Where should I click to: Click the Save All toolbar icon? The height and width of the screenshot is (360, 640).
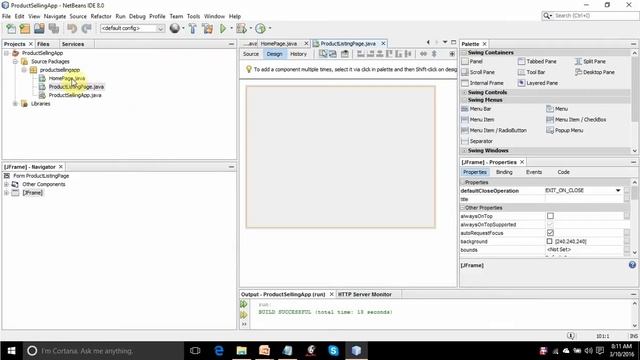[x=54, y=28]
